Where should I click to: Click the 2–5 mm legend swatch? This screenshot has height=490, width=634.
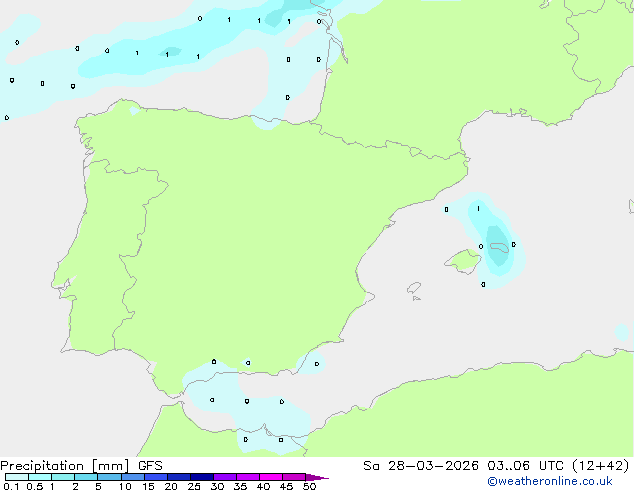[x=86, y=477]
